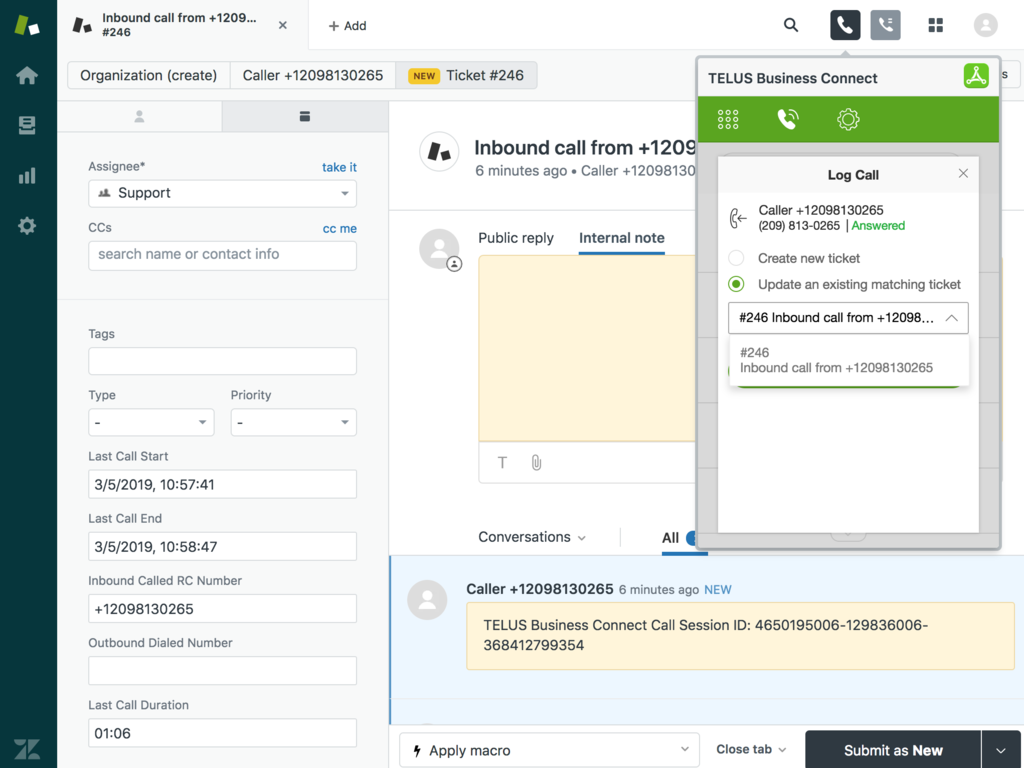Switch to Public reply tab
This screenshot has width=1024, height=768.
click(515, 238)
